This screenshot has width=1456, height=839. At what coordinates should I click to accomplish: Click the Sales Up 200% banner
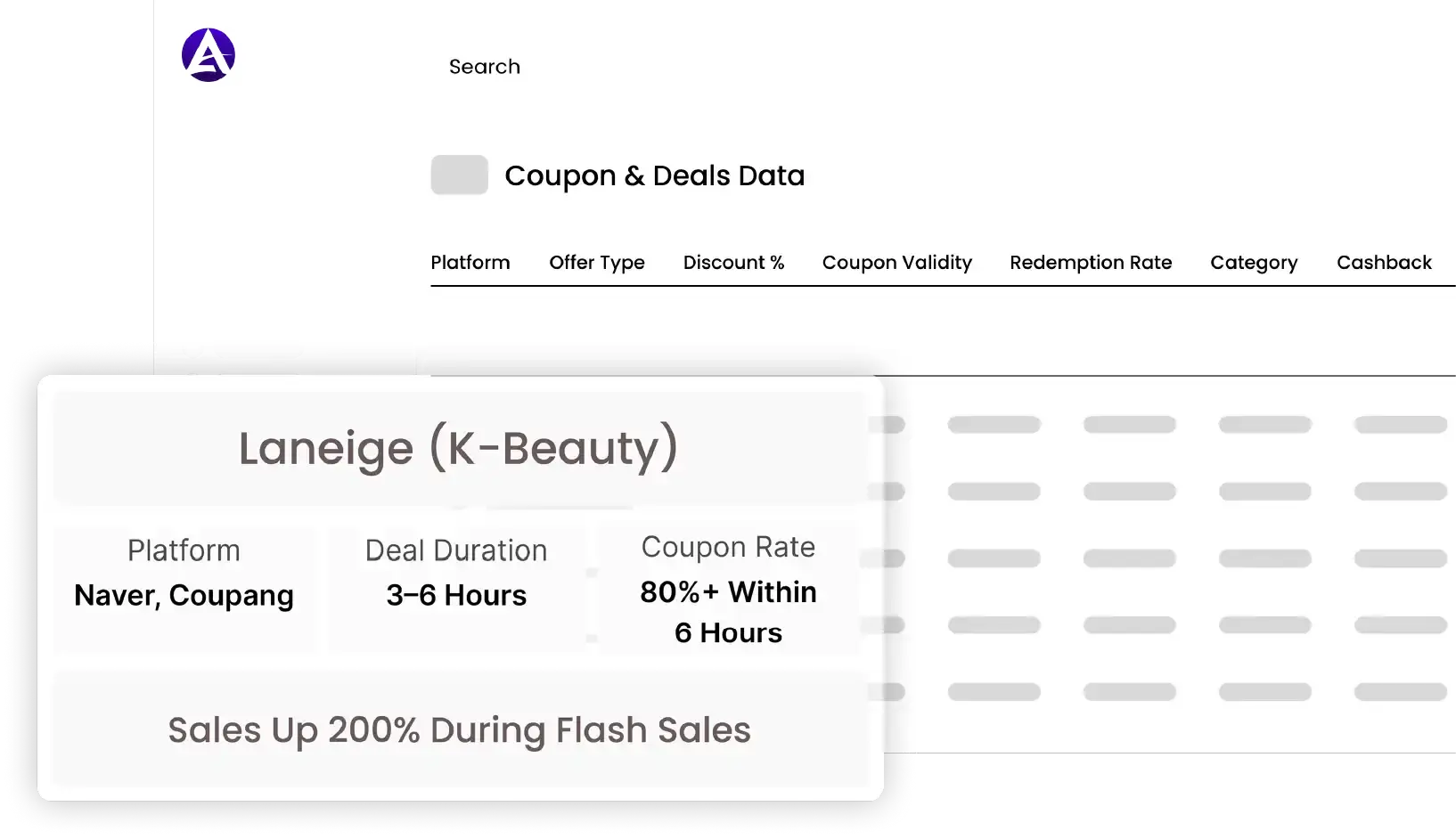[459, 730]
